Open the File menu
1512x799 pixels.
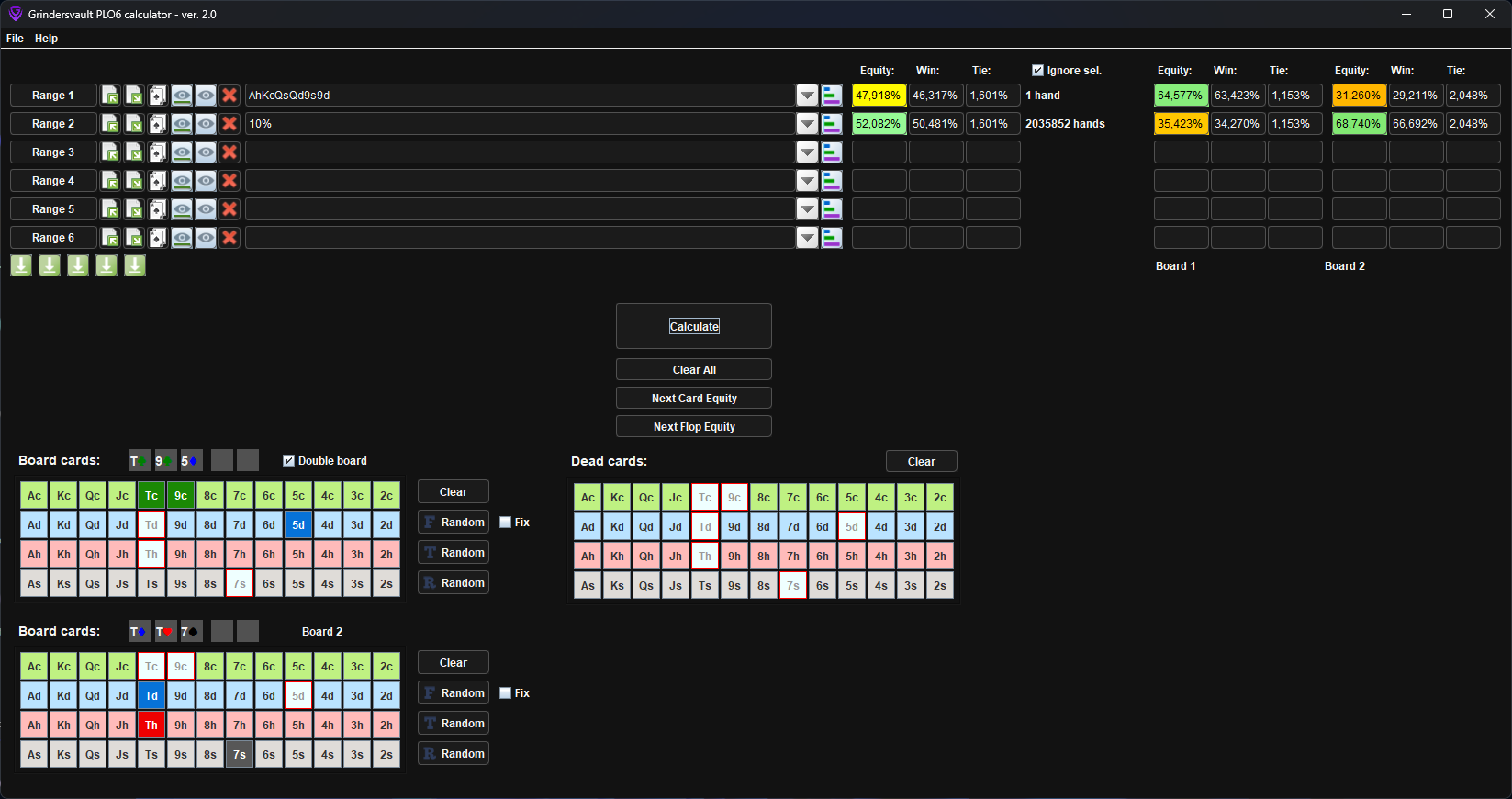coord(15,39)
